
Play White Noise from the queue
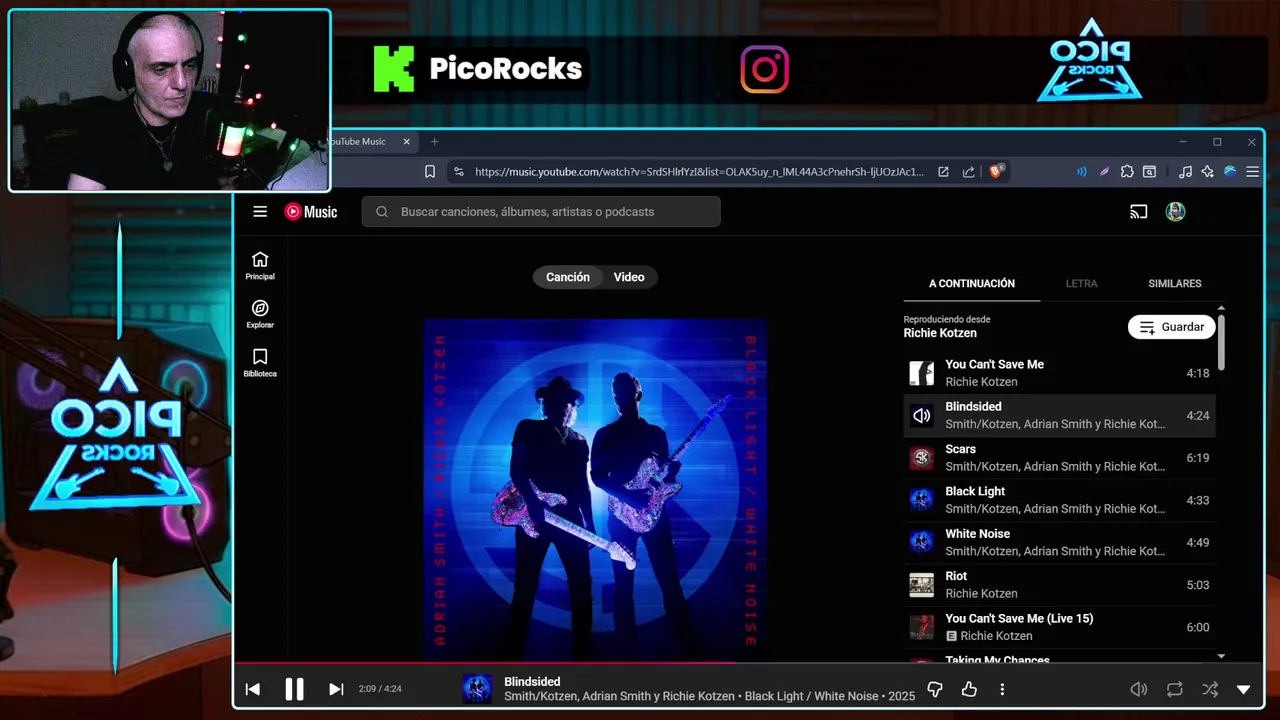pyautogui.click(x=1059, y=542)
